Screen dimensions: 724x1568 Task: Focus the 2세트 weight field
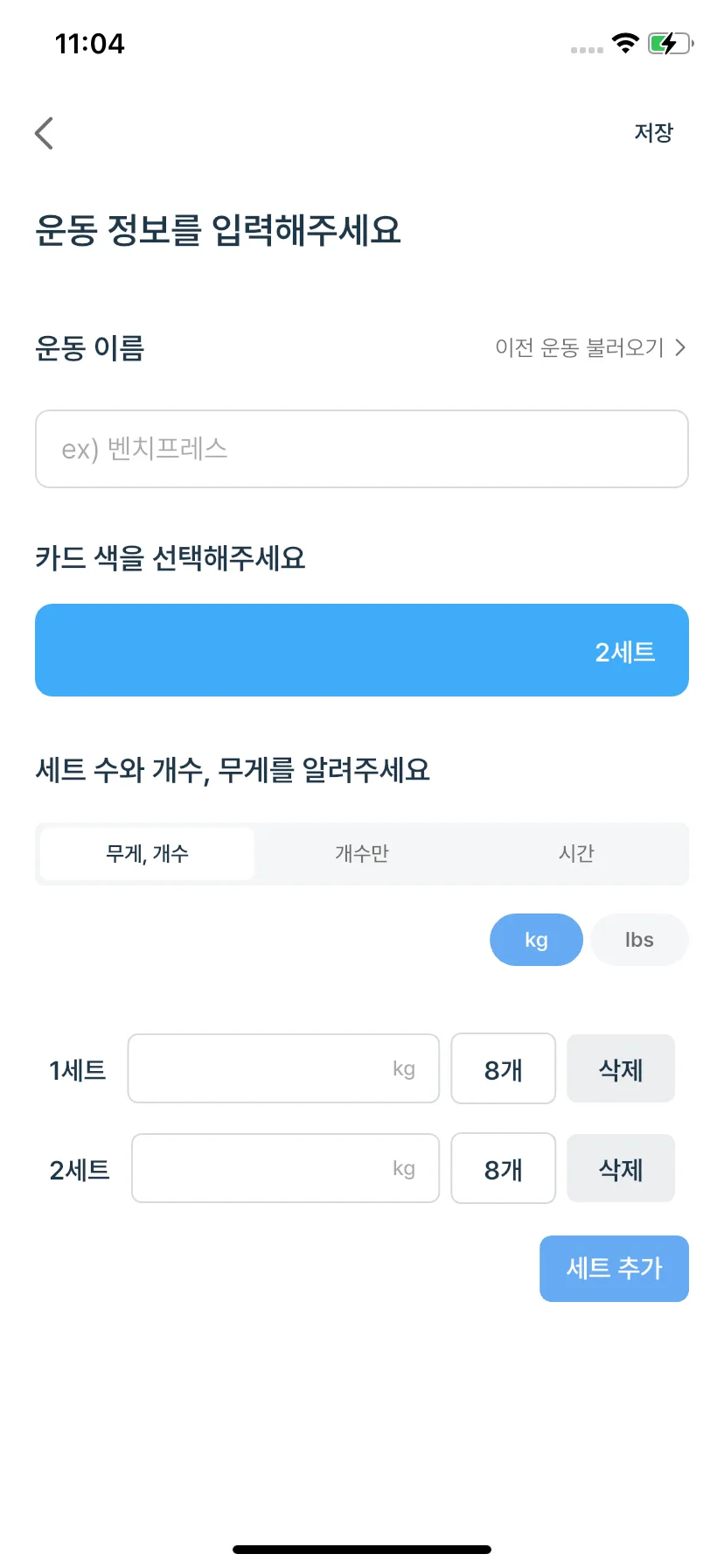tap(285, 1168)
